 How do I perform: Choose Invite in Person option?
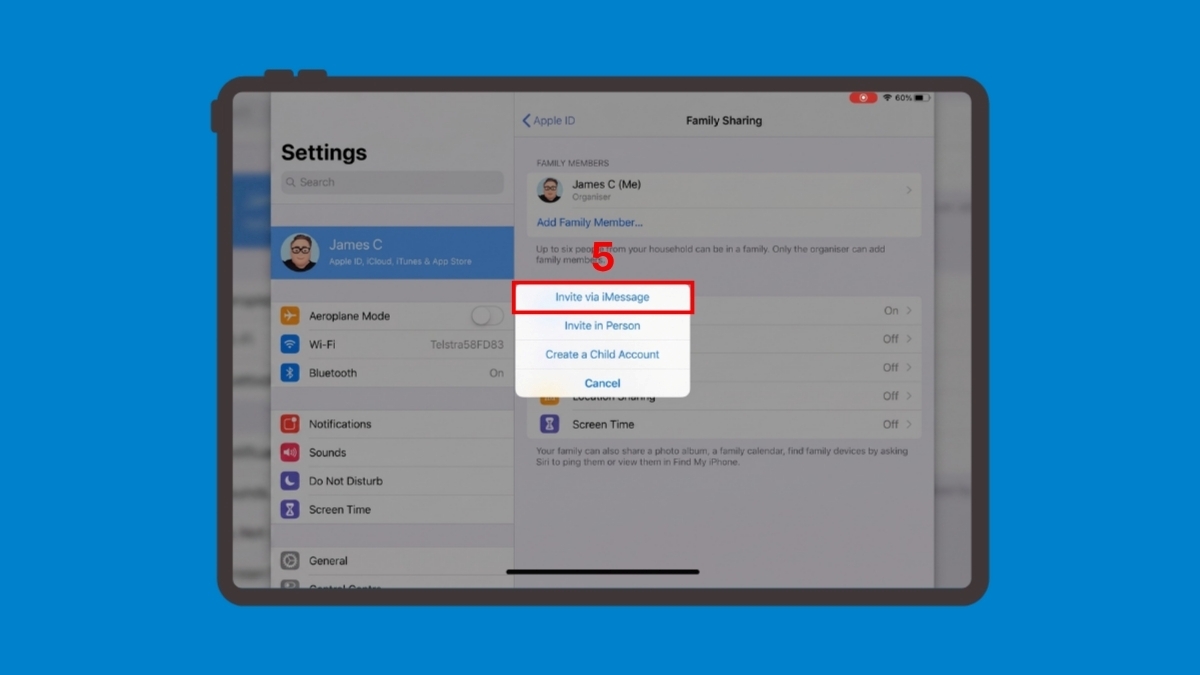coord(602,326)
